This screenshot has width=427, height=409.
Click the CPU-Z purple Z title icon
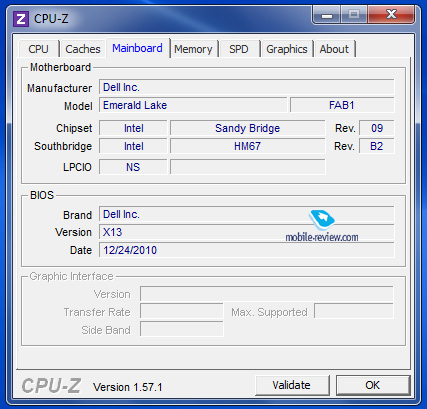(x=21, y=19)
